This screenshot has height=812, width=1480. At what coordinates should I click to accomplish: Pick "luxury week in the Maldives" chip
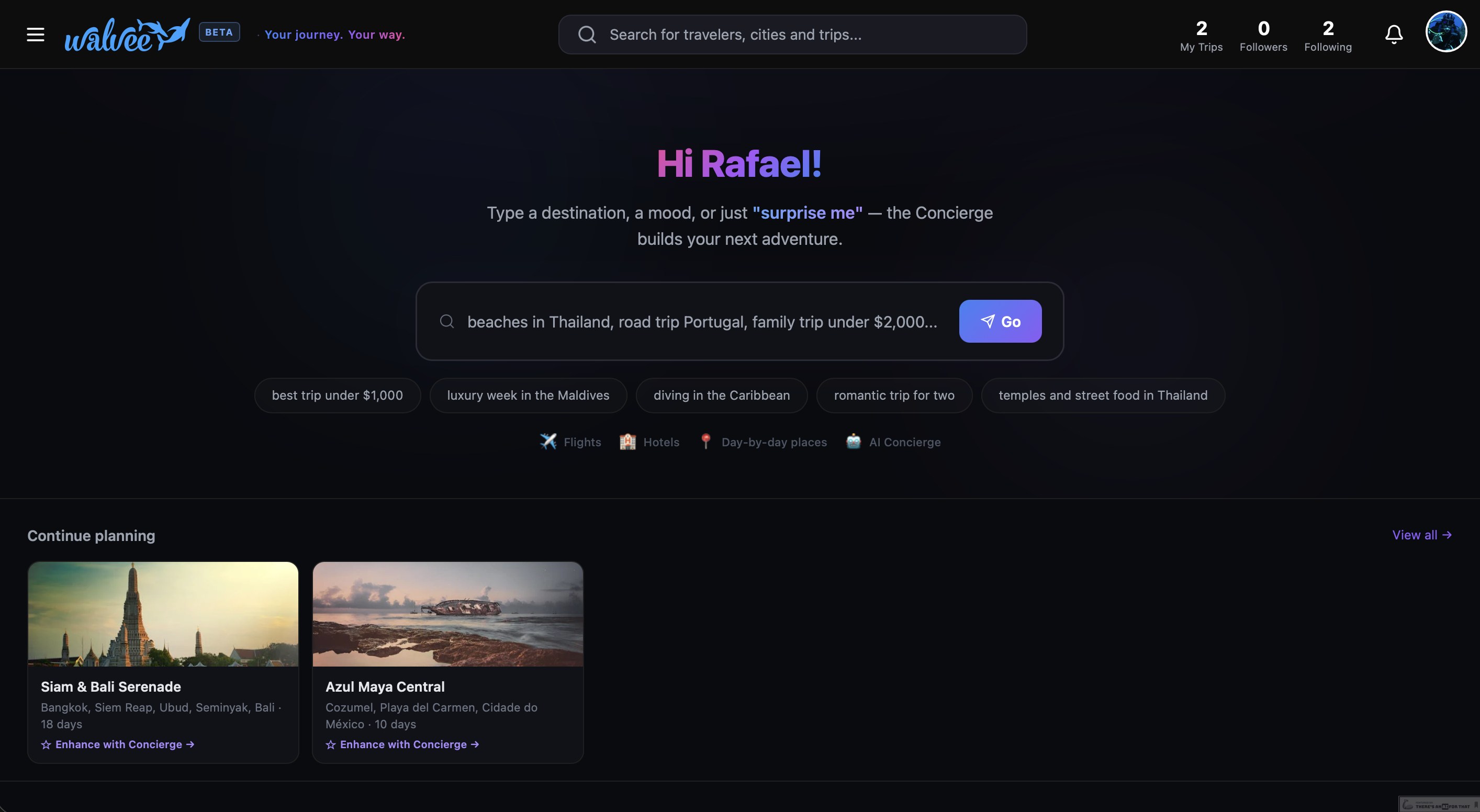click(x=528, y=395)
